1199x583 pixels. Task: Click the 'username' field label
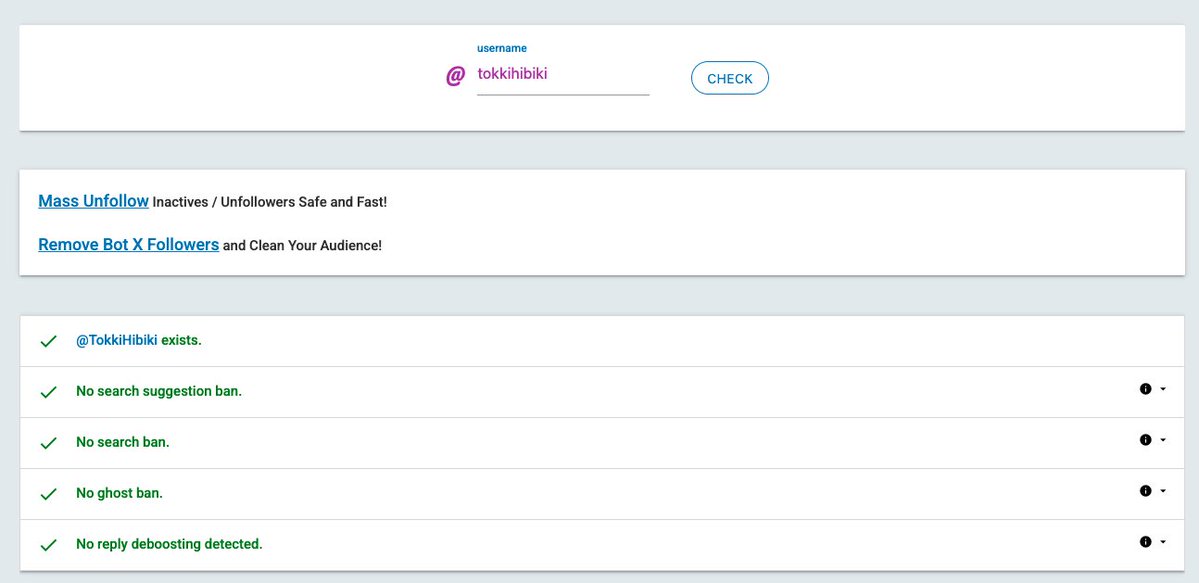[x=502, y=48]
